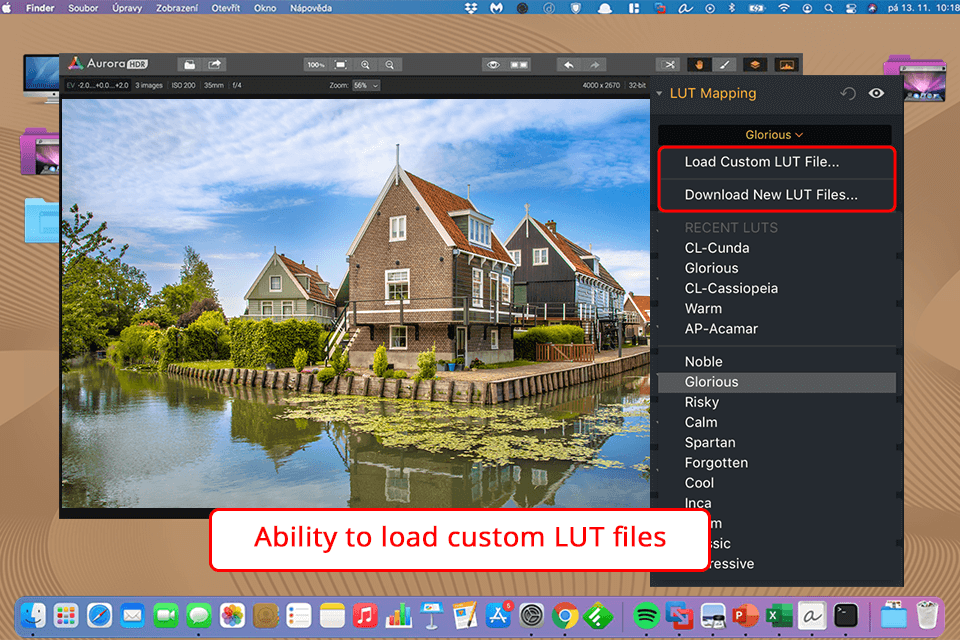
Task: Select CL-Cassiopeia from recent LUTs
Action: [731, 288]
